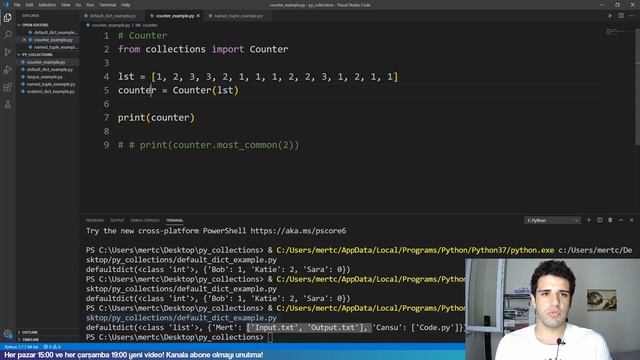Click counter_example.py in the breadcrumb
The width and height of the screenshot is (640, 360).
coord(110,25)
